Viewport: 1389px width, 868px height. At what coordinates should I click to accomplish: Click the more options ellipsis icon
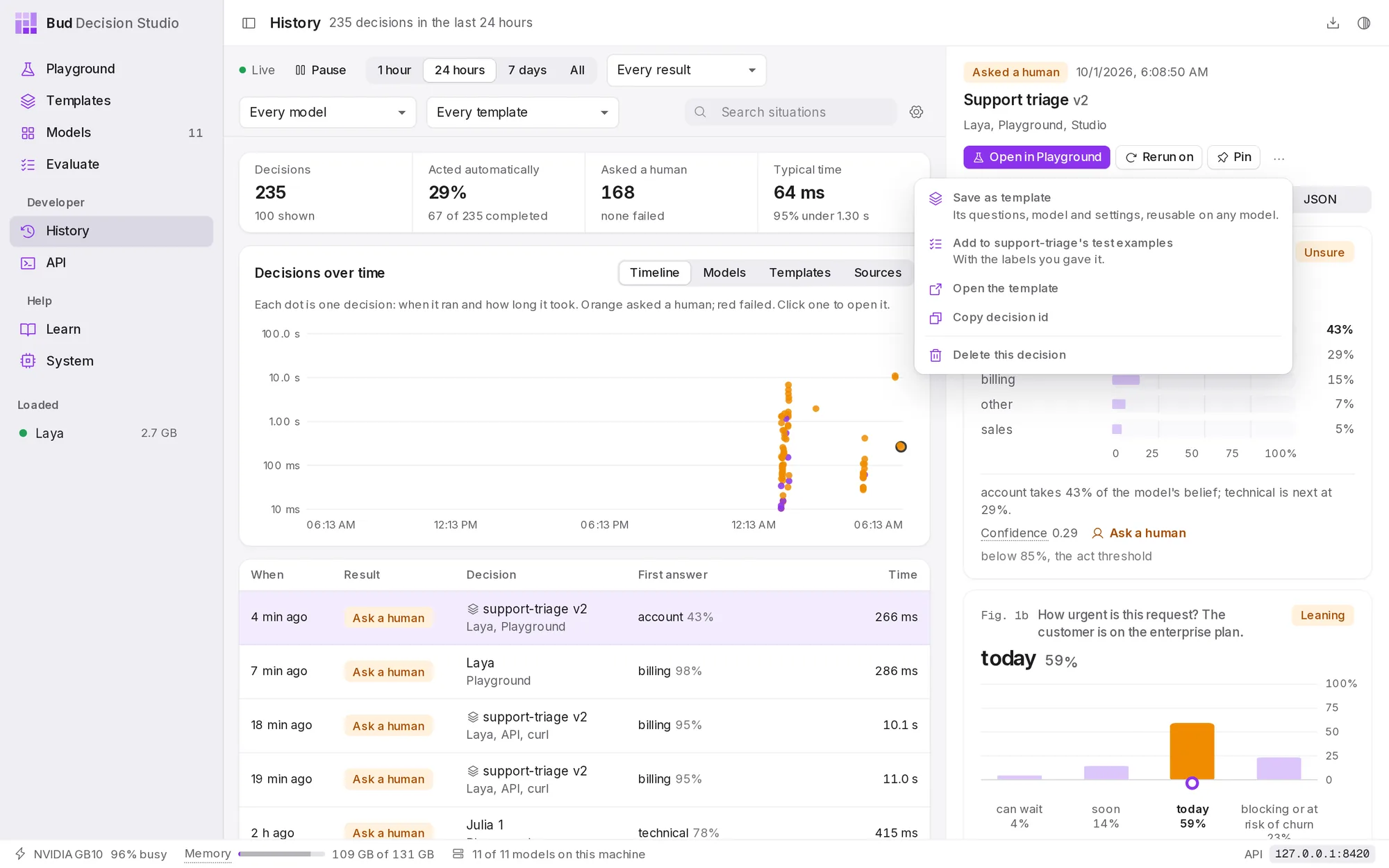1279,158
